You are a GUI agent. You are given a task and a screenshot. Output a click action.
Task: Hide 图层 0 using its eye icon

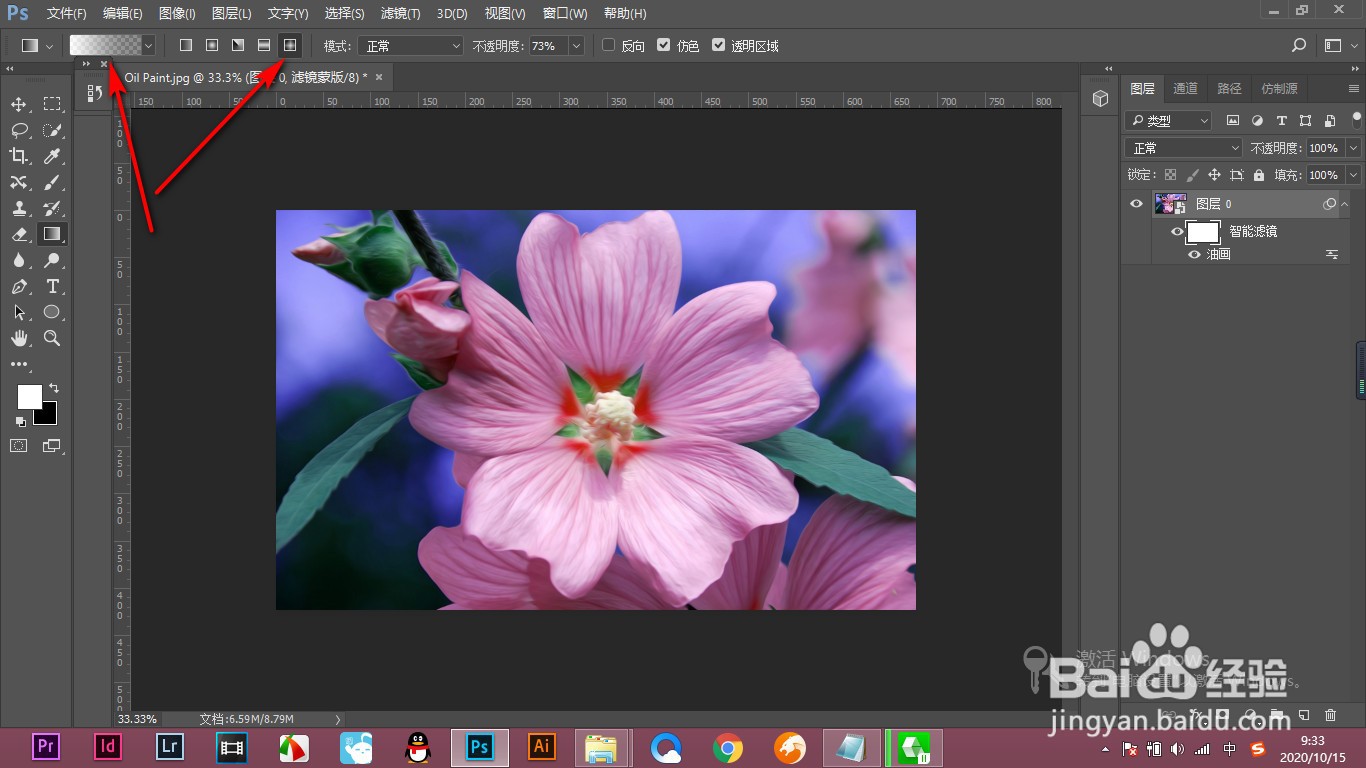point(1136,204)
